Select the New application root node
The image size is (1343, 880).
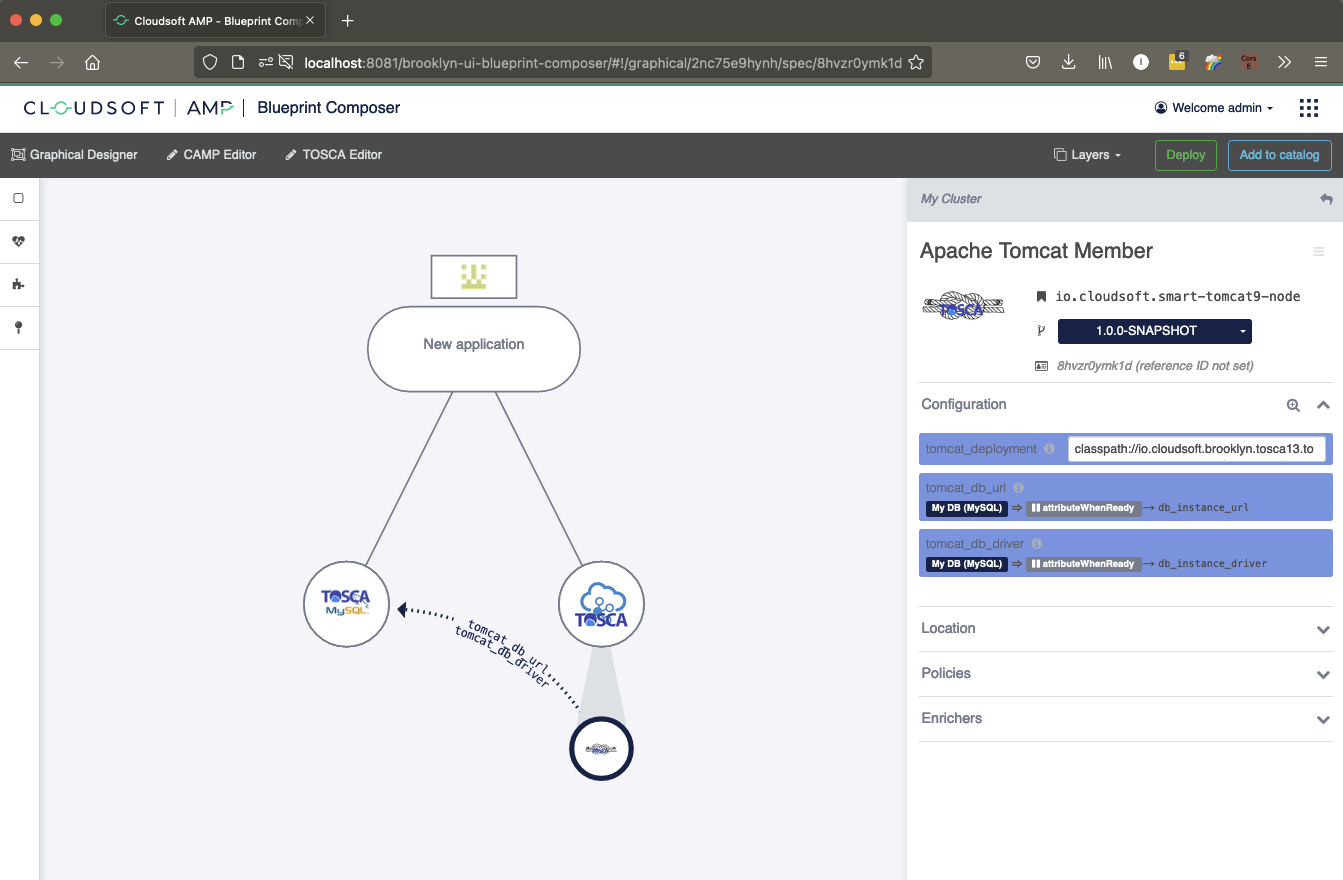(x=474, y=349)
